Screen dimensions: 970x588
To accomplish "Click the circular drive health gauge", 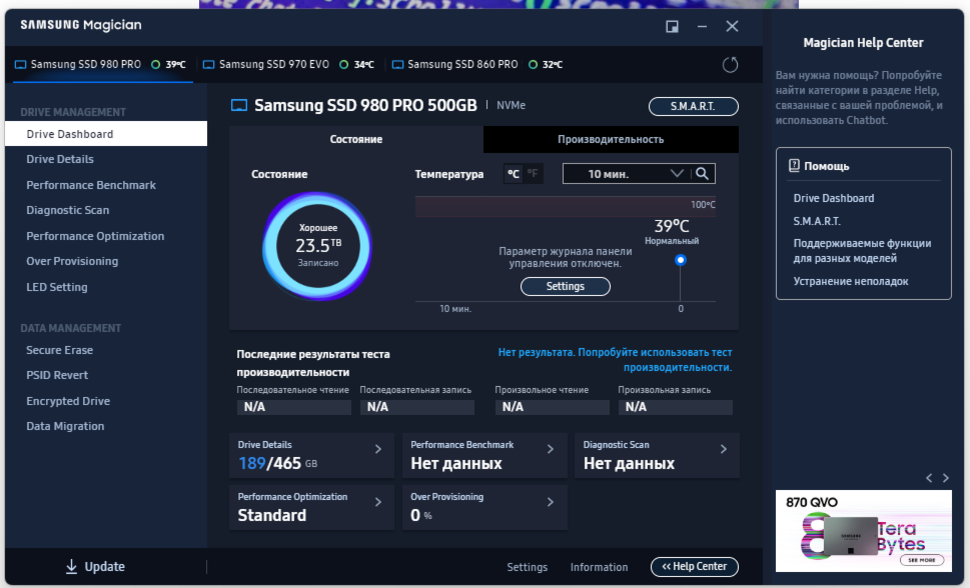I will tap(317, 246).
